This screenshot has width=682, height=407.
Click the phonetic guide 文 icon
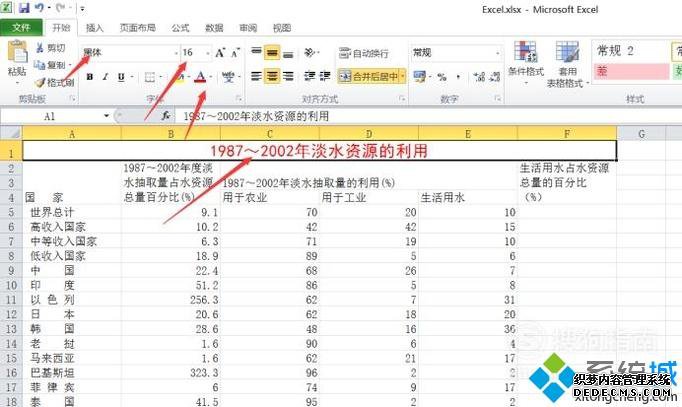pyautogui.click(x=227, y=77)
